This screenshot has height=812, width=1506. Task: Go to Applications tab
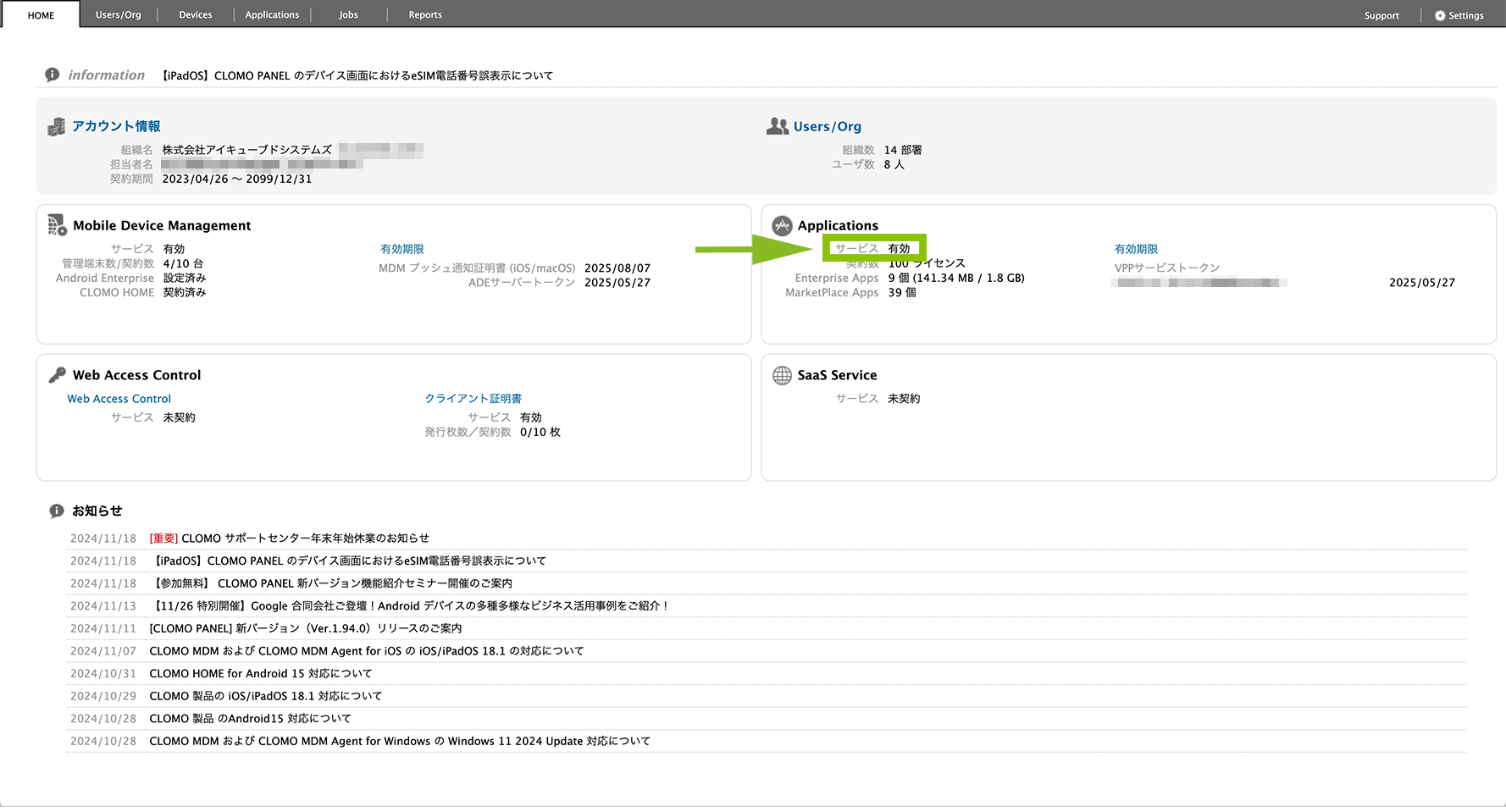tap(272, 15)
